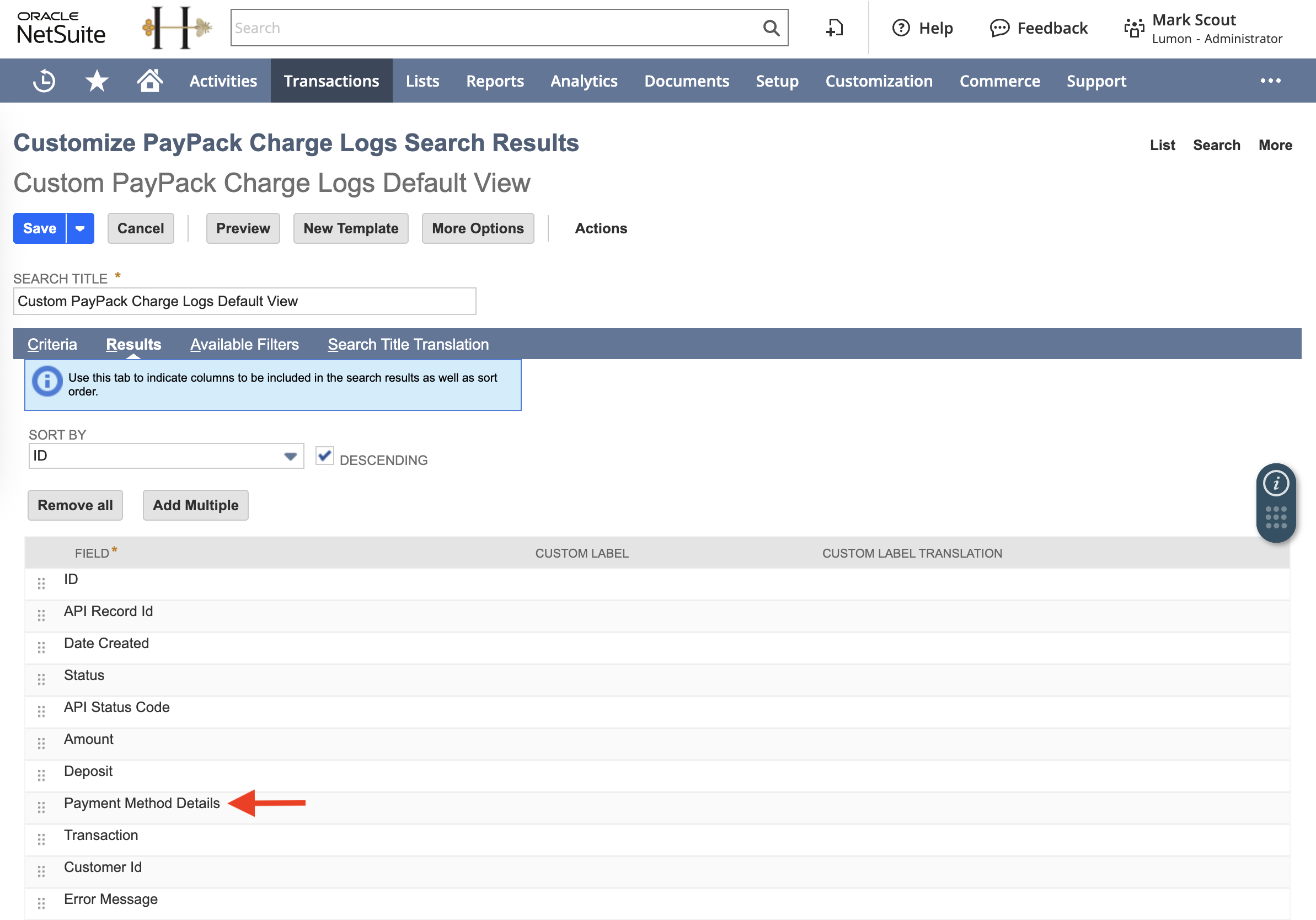The image size is (1316, 920).
Task: Click the Feedback speech bubble icon
Action: click(x=999, y=28)
